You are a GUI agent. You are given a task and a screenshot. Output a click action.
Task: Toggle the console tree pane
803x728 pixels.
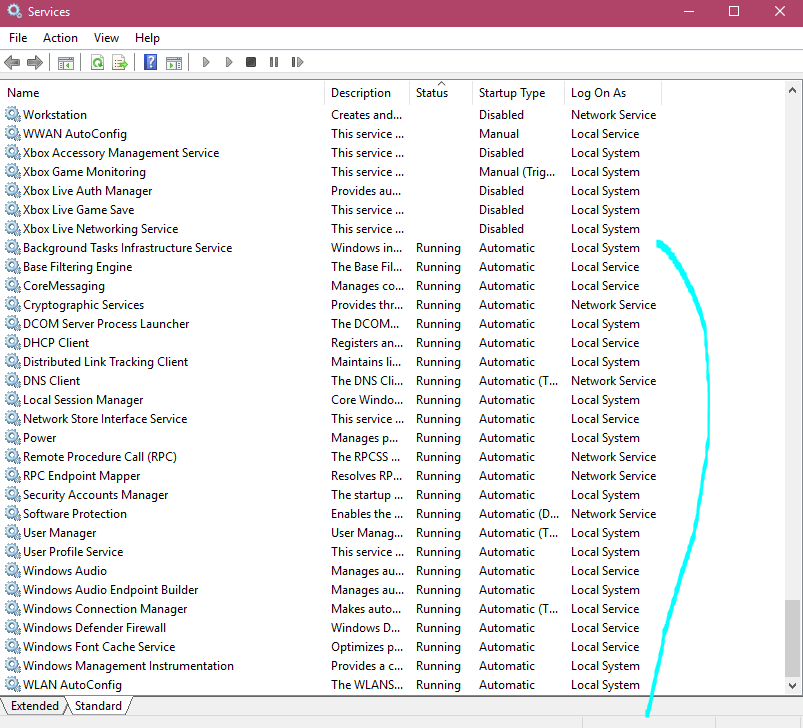tap(66, 62)
